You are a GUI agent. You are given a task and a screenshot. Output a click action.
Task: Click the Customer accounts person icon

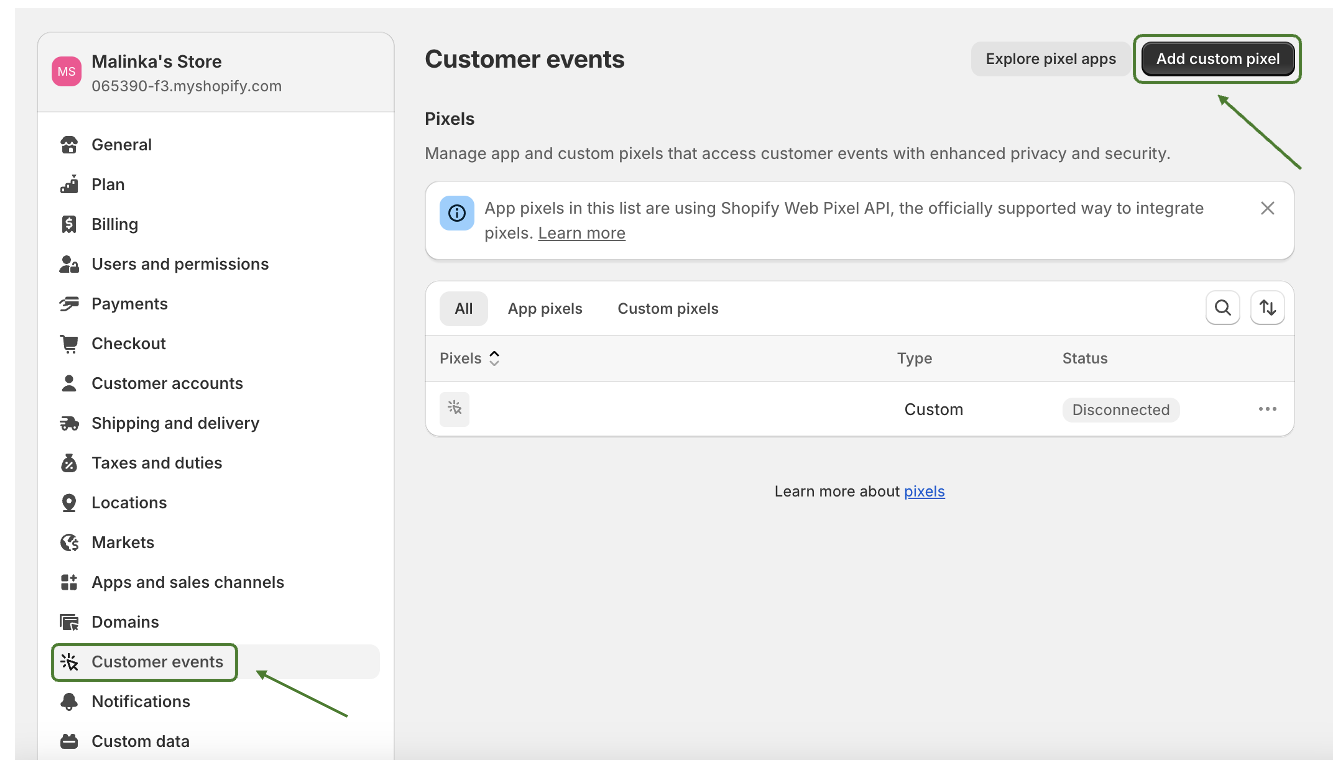[69, 384]
